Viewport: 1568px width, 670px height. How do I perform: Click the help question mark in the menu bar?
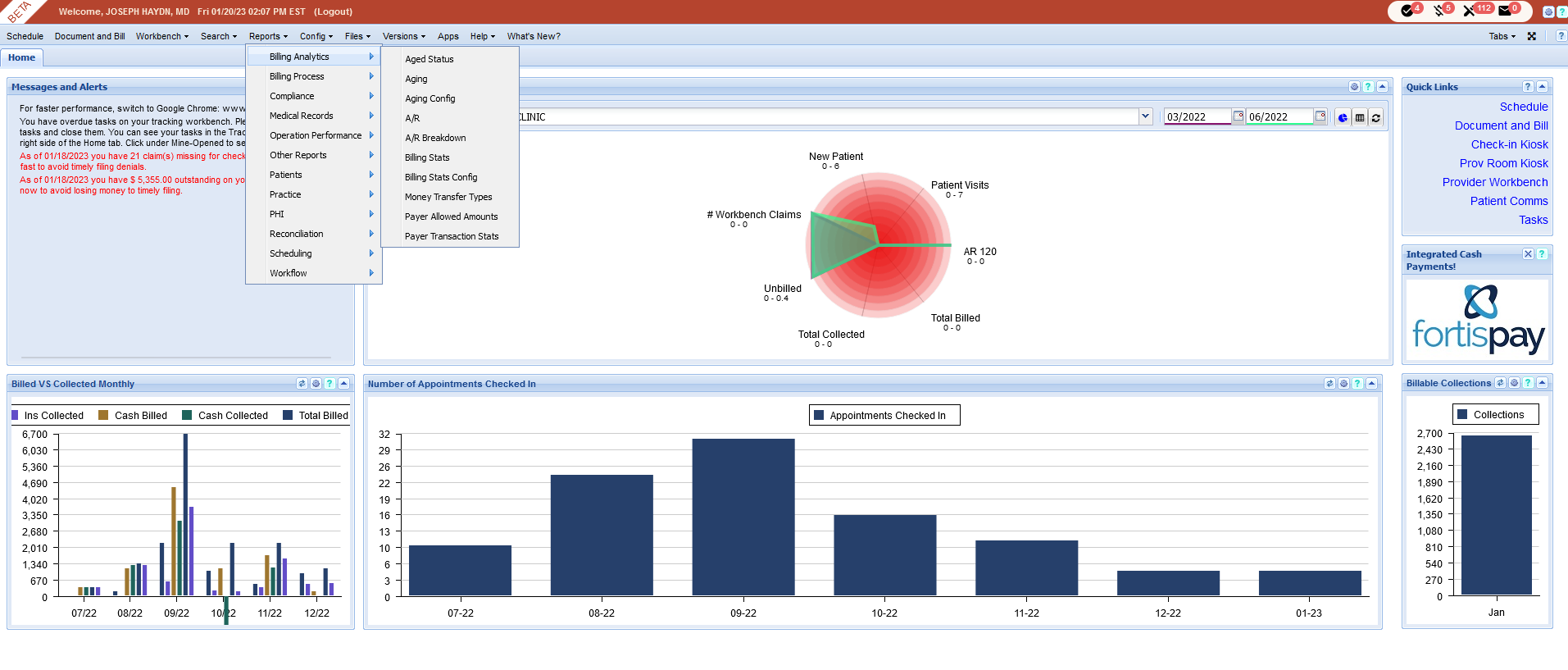tap(1561, 36)
